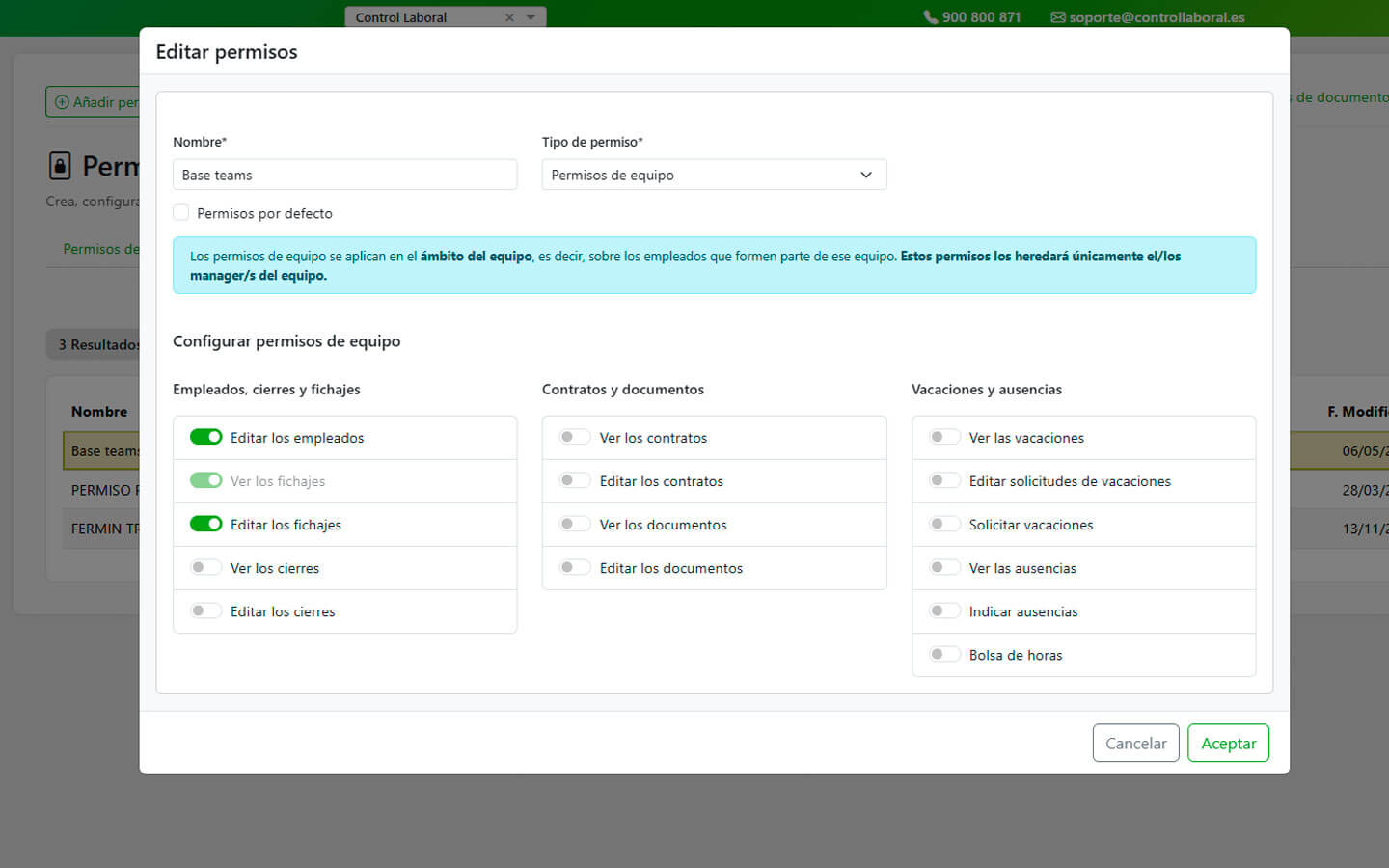Click the phone icon beside 900 800 871
The image size is (1389, 868).
tap(930, 17)
